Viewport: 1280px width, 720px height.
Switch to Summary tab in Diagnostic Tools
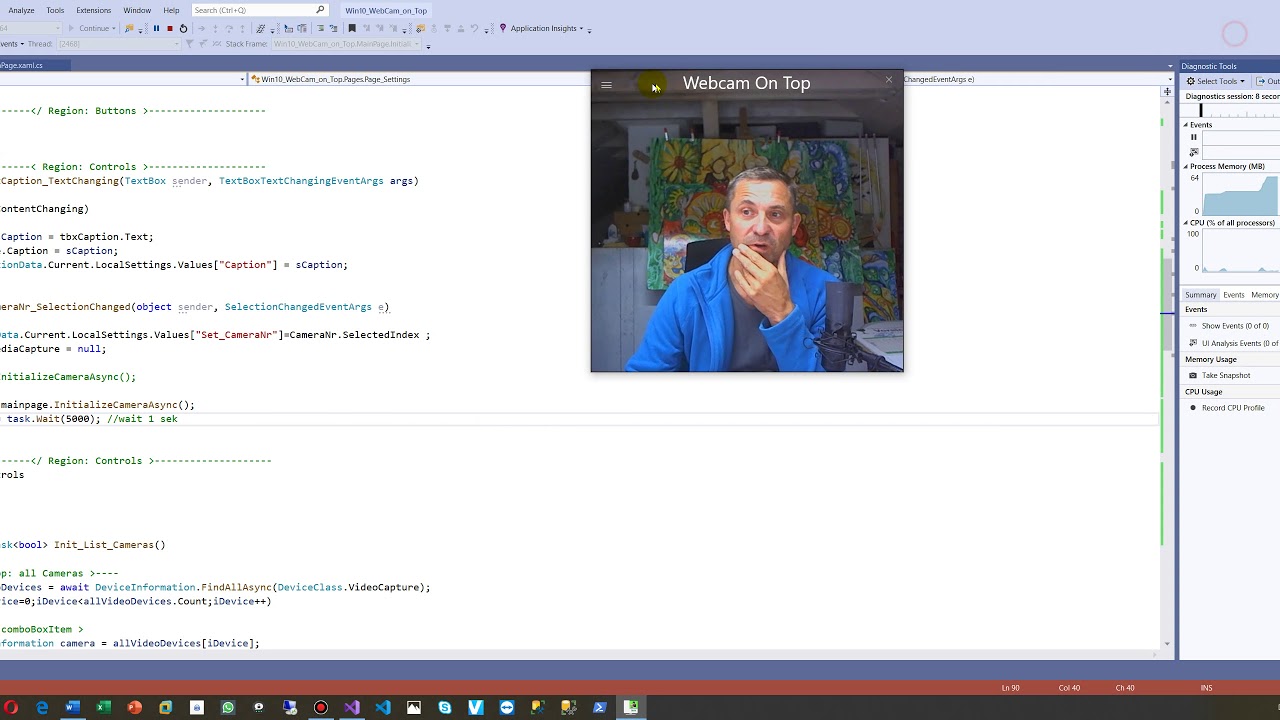coord(1201,295)
